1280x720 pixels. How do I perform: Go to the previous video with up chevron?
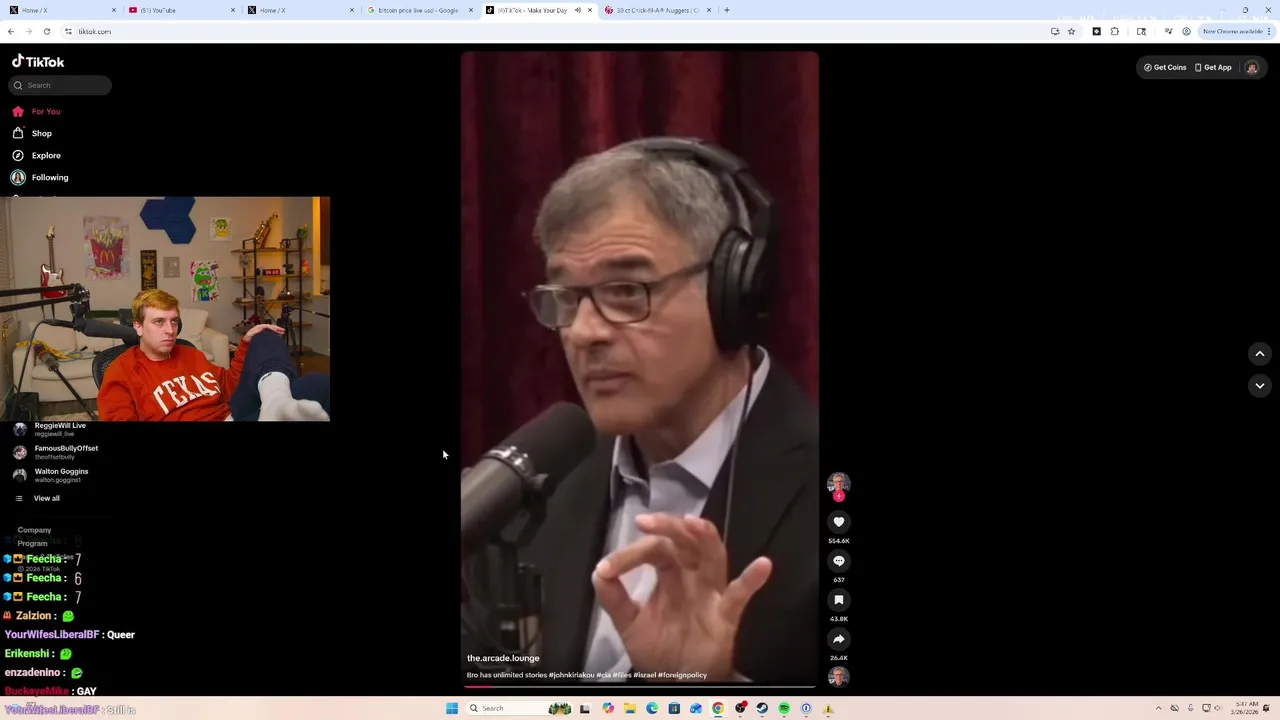point(1260,354)
